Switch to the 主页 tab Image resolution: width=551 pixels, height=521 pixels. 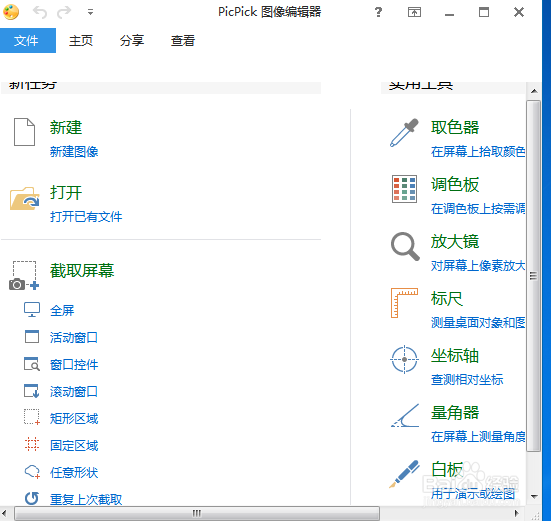coord(81,40)
